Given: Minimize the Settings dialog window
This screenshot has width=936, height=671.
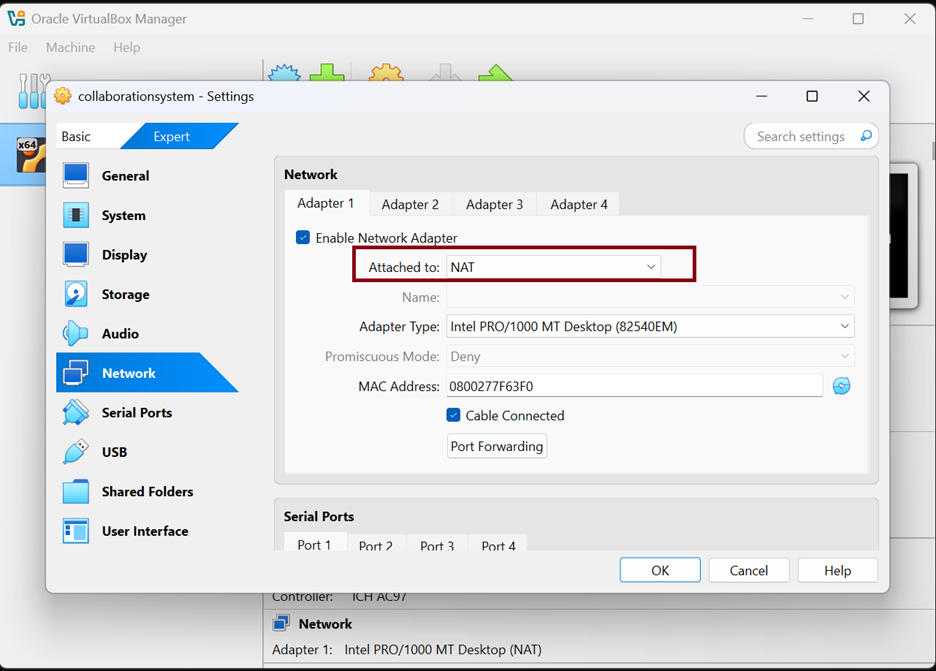Looking at the screenshot, I should point(762,96).
